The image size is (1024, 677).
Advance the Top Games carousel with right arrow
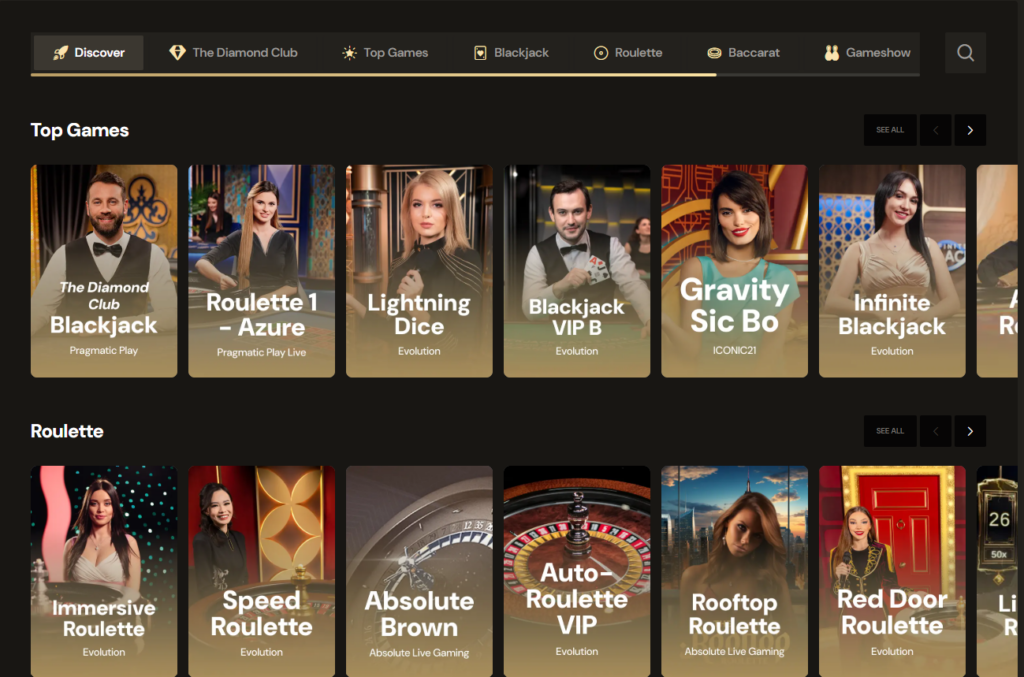pyautogui.click(x=969, y=129)
